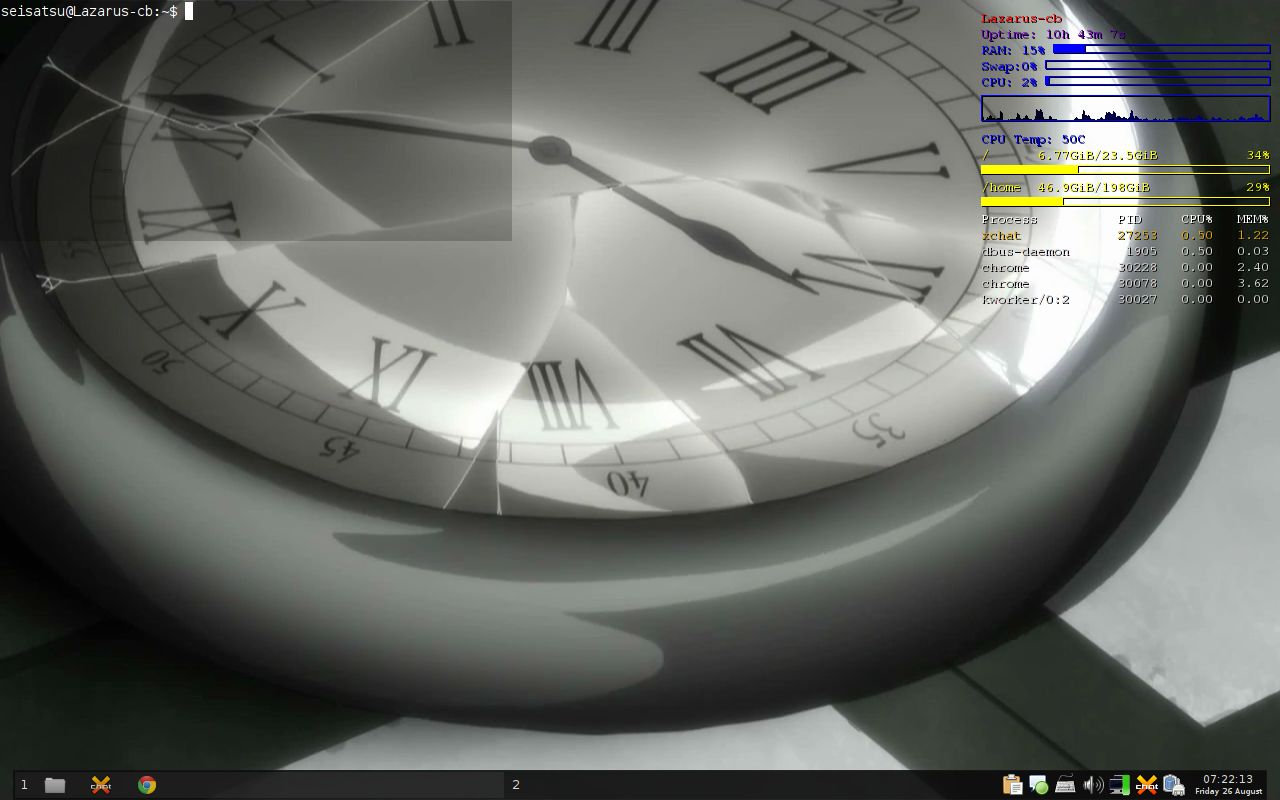The width and height of the screenshot is (1280, 800).
Task: Show calendar from the 07:22:13 clock
Action: pyautogui.click(x=1228, y=785)
